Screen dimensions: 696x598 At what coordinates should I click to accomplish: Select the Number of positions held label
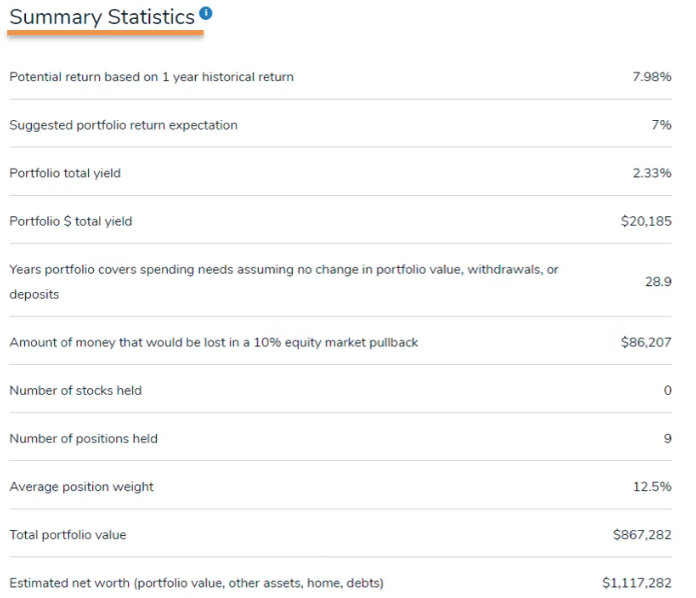[83, 438]
